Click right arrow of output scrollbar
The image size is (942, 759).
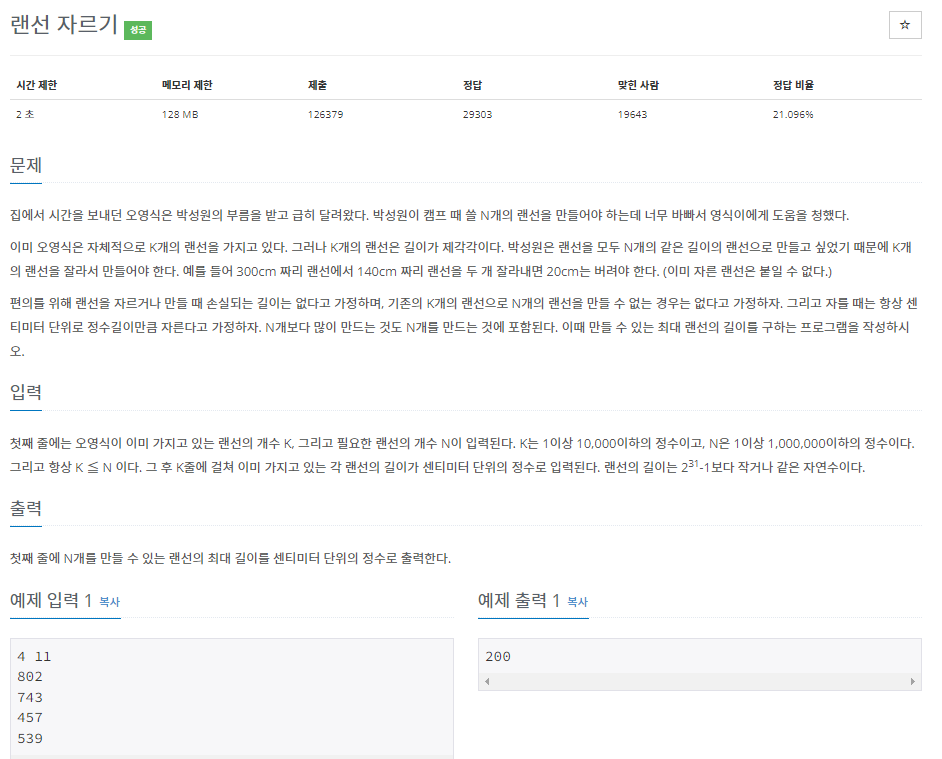(x=913, y=681)
